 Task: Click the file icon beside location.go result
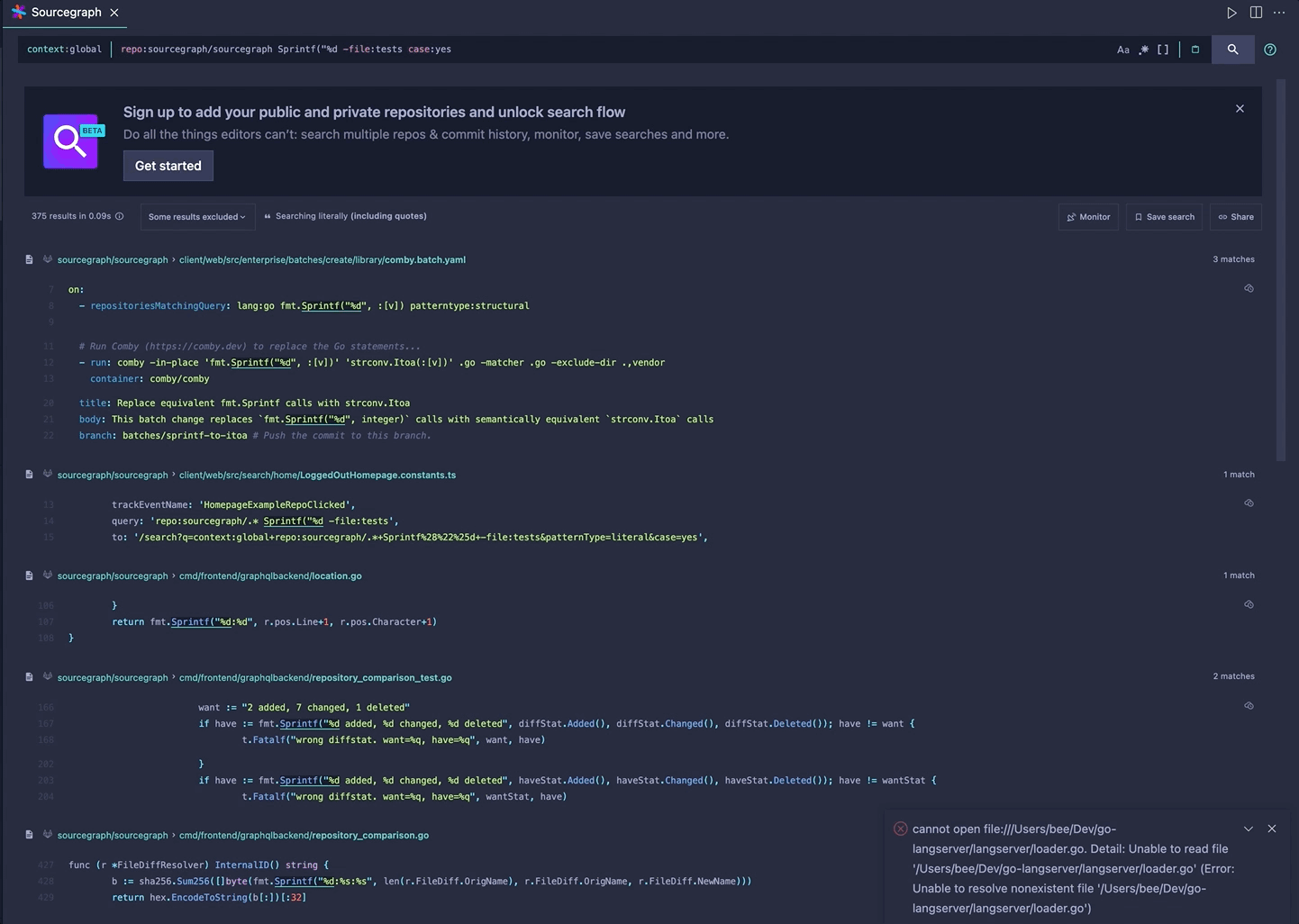pyautogui.click(x=30, y=575)
